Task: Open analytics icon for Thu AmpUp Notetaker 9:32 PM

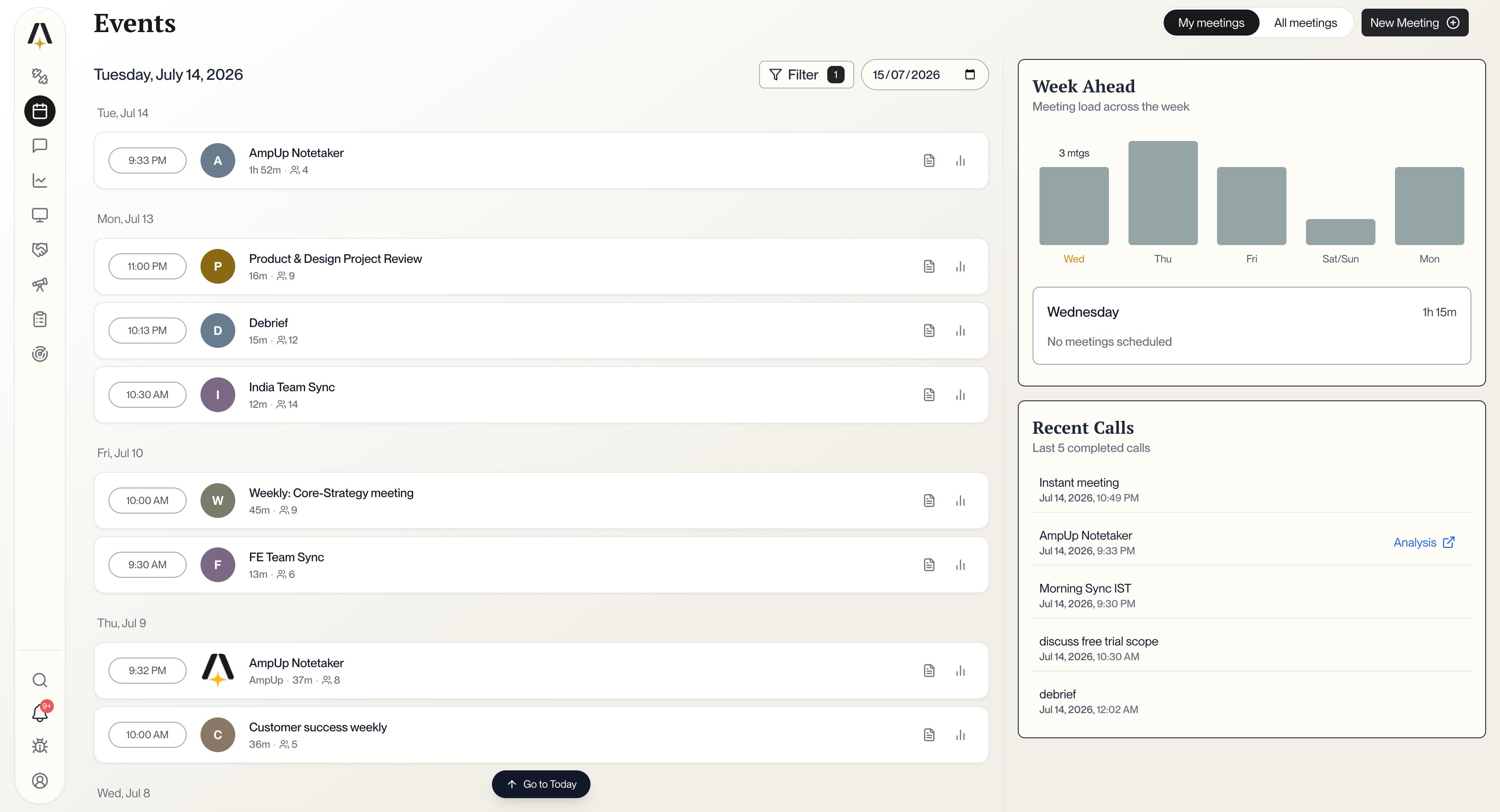Action: pyautogui.click(x=960, y=670)
